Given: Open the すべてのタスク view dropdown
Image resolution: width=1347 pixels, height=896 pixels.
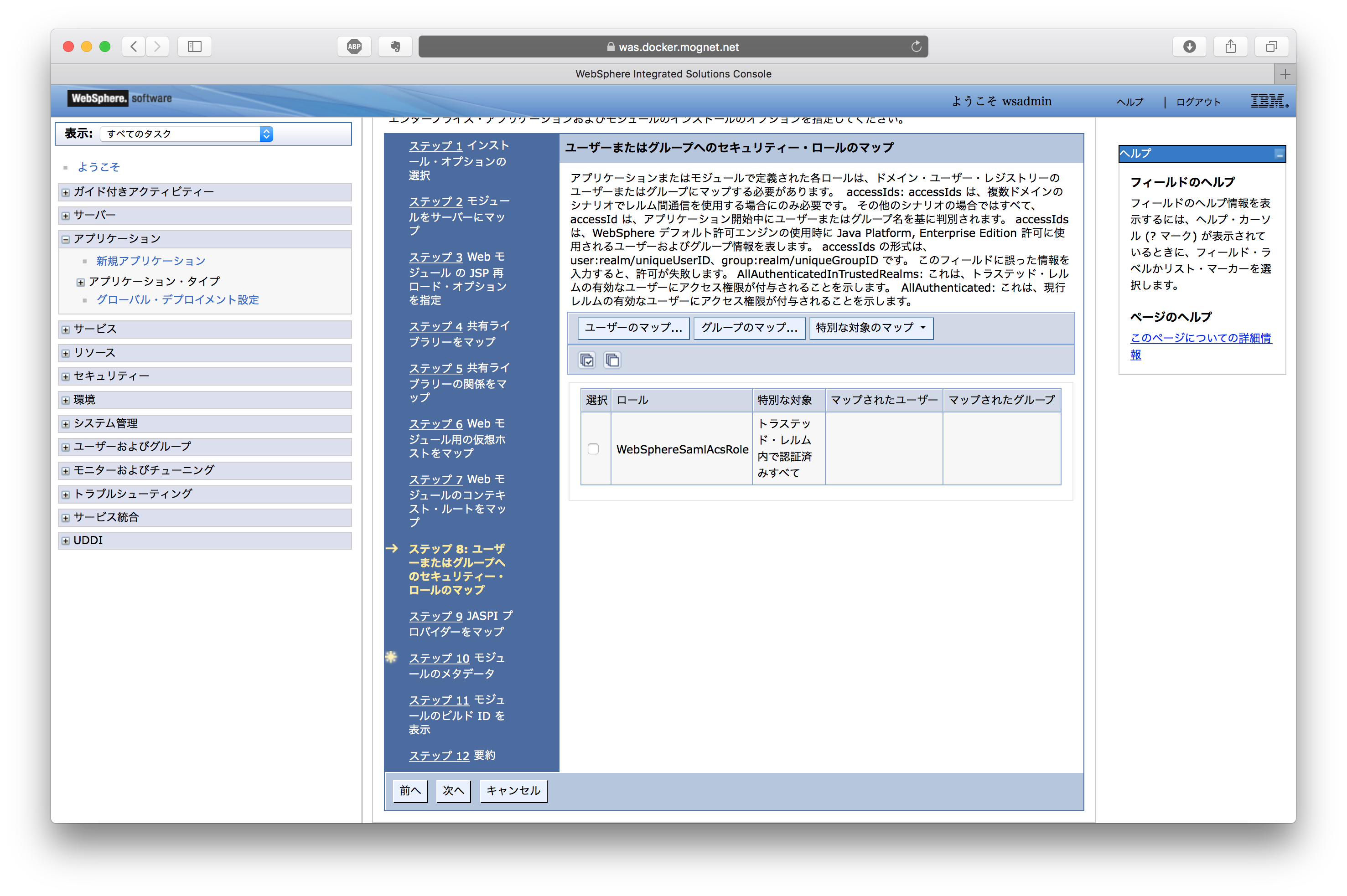Looking at the screenshot, I should (x=266, y=133).
